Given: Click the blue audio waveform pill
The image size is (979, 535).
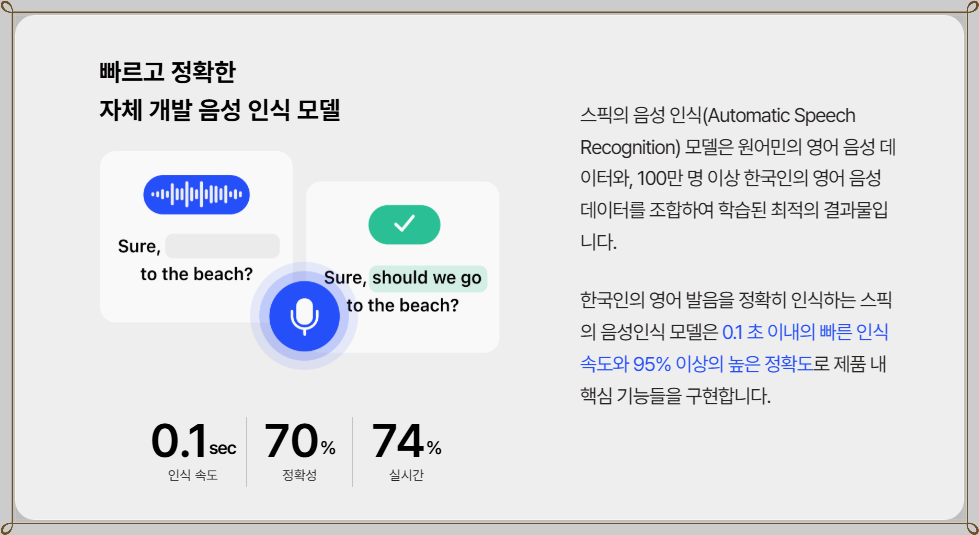Looking at the screenshot, I should 197,195.
